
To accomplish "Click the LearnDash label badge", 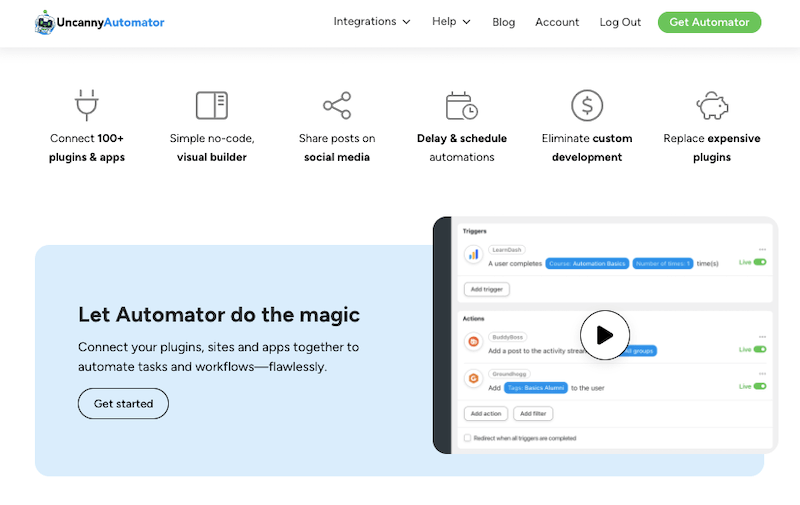I will pyautogui.click(x=507, y=250).
